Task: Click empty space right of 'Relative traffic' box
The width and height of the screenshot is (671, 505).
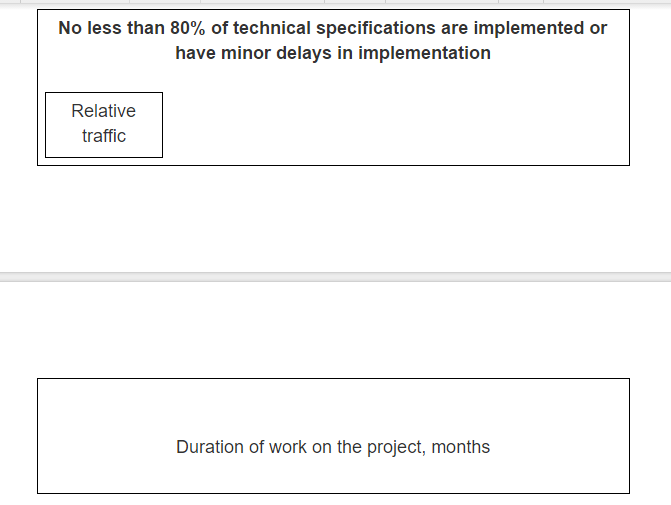Action: click(x=396, y=125)
